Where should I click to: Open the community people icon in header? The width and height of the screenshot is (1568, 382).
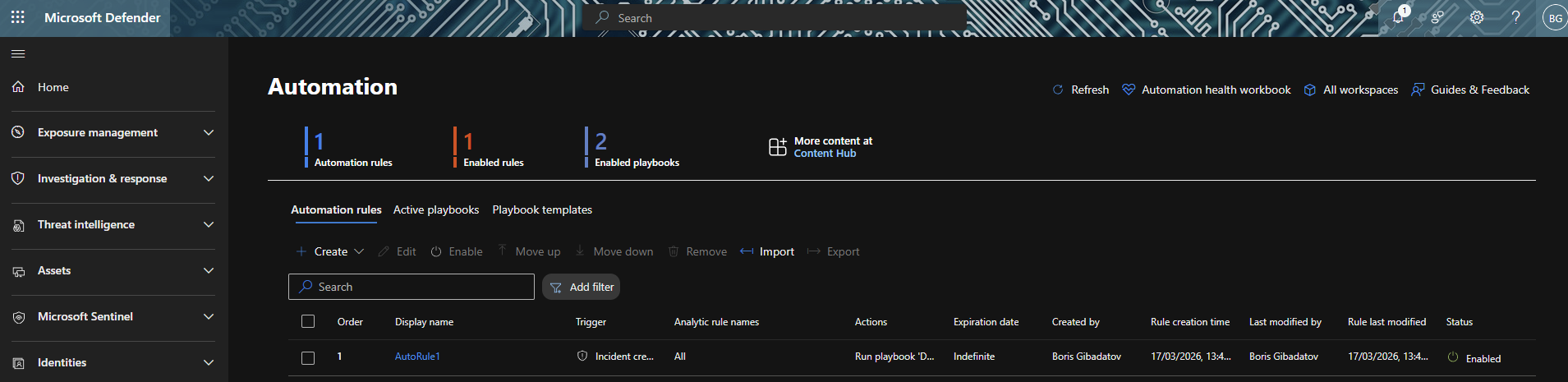coord(1437,17)
